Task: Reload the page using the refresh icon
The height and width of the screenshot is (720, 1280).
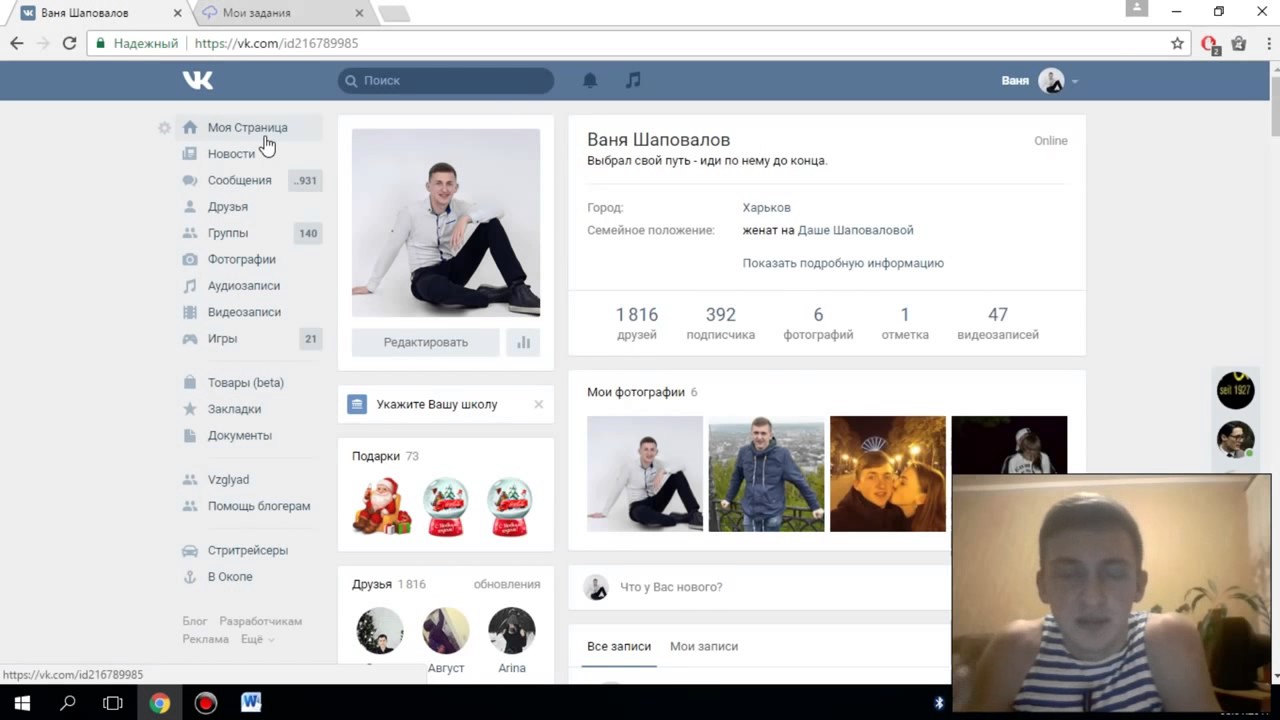Action: click(x=69, y=43)
